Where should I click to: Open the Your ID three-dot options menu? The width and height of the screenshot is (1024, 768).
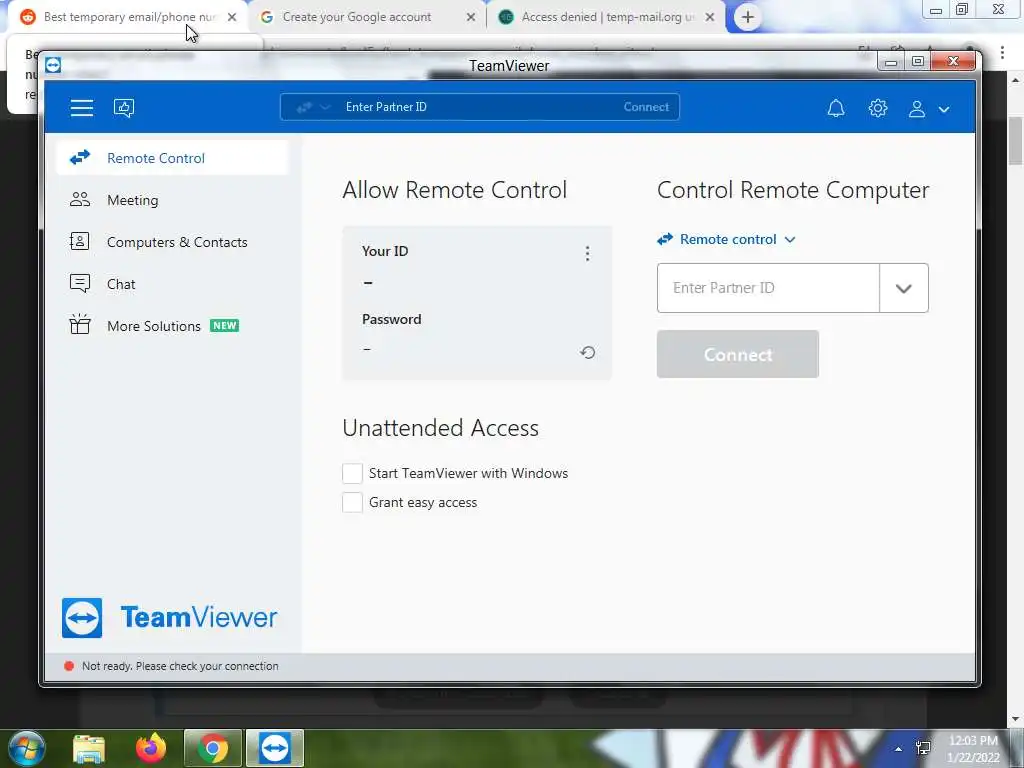[587, 253]
